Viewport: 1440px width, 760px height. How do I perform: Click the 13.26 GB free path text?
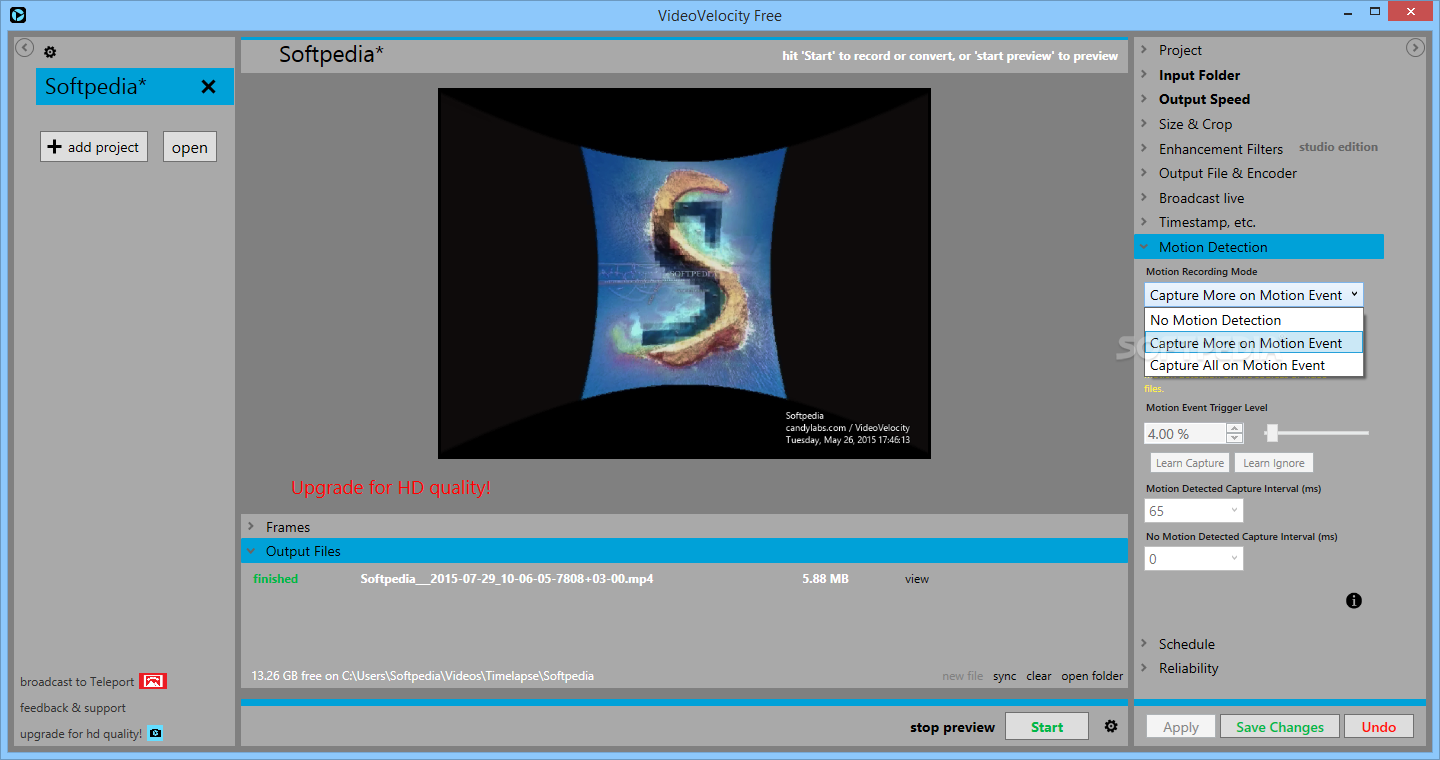(x=423, y=676)
